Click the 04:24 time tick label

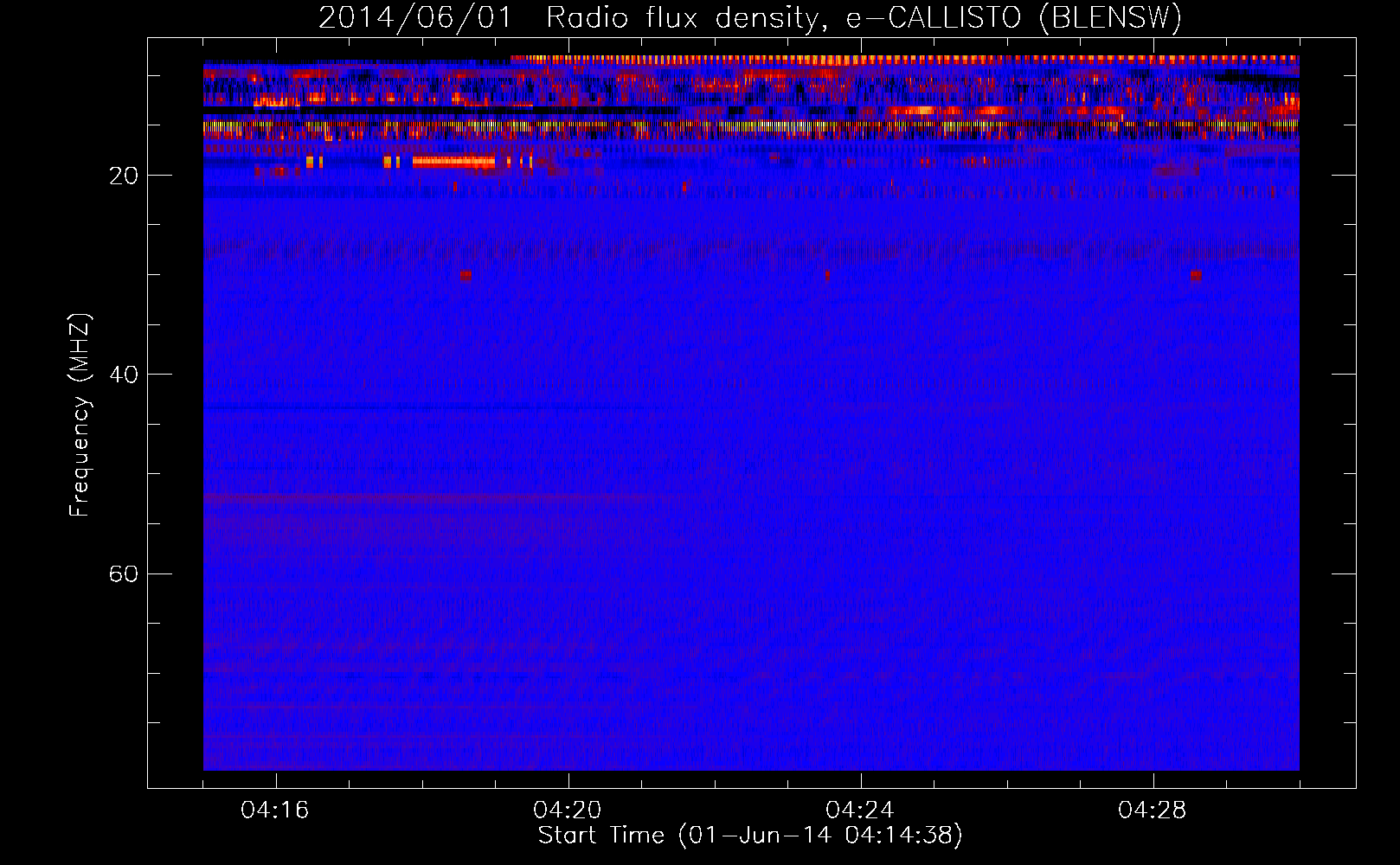860,811
